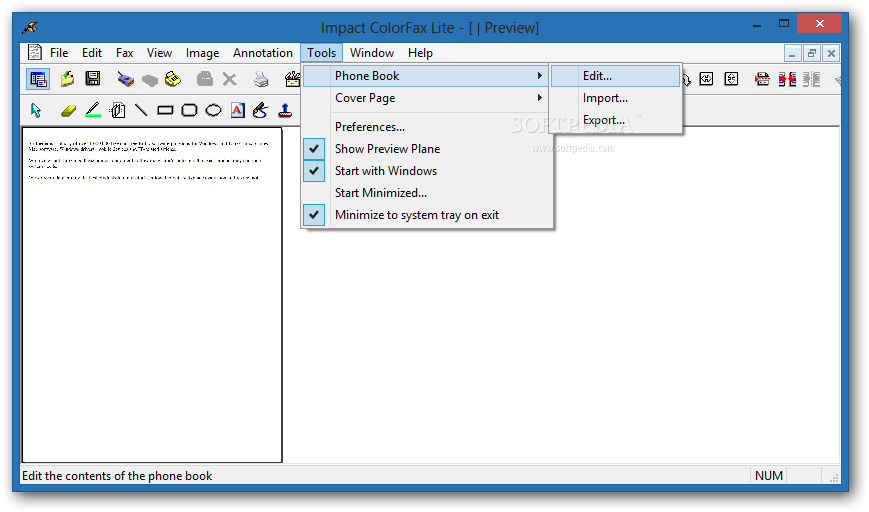Expand the Cover Page submenu
The image size is (869, 512).
pyautogui.click(x=427, y=98)
